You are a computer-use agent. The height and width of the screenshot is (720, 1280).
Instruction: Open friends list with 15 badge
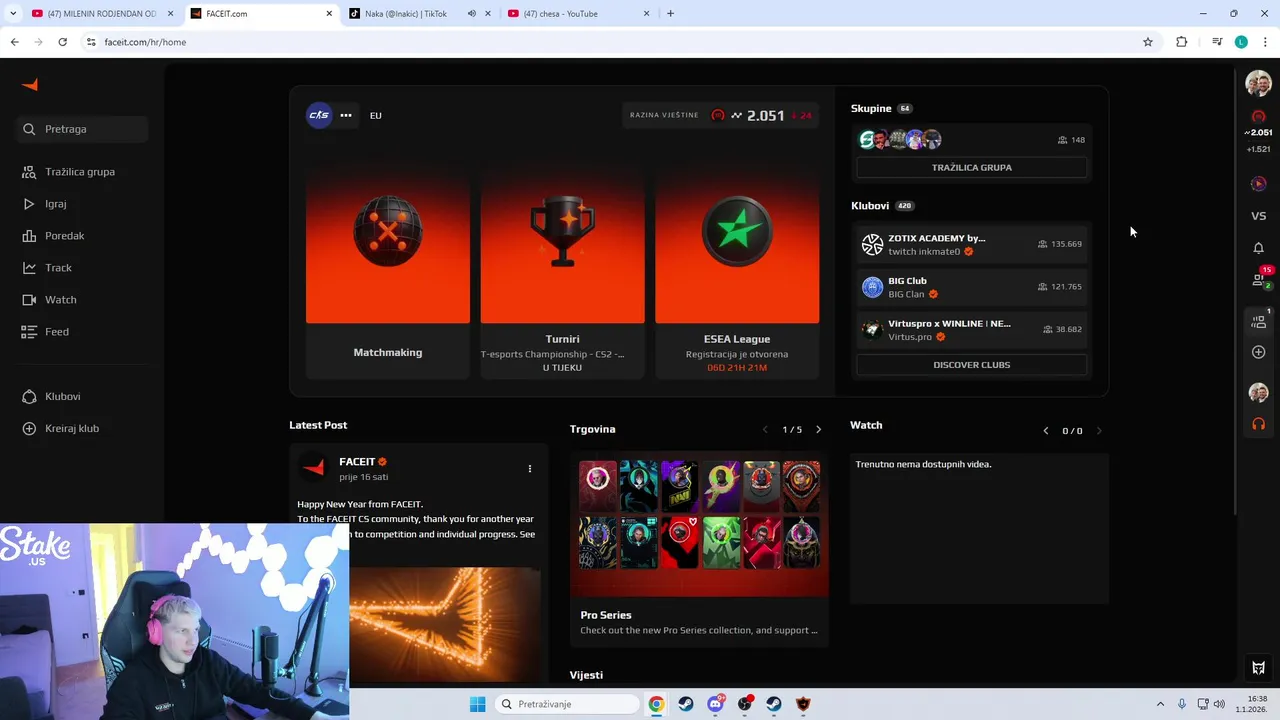tap(1260, 279)
